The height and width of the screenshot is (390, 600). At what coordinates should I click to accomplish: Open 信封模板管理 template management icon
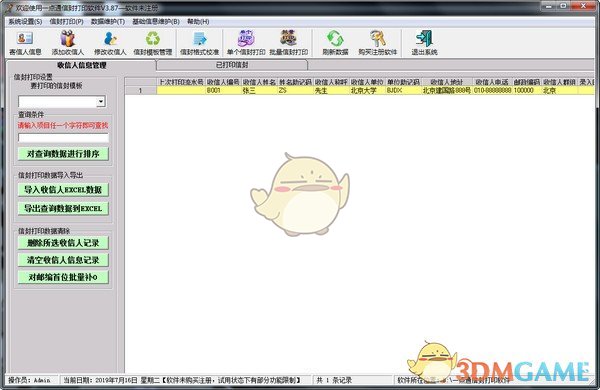pos(153,43)
